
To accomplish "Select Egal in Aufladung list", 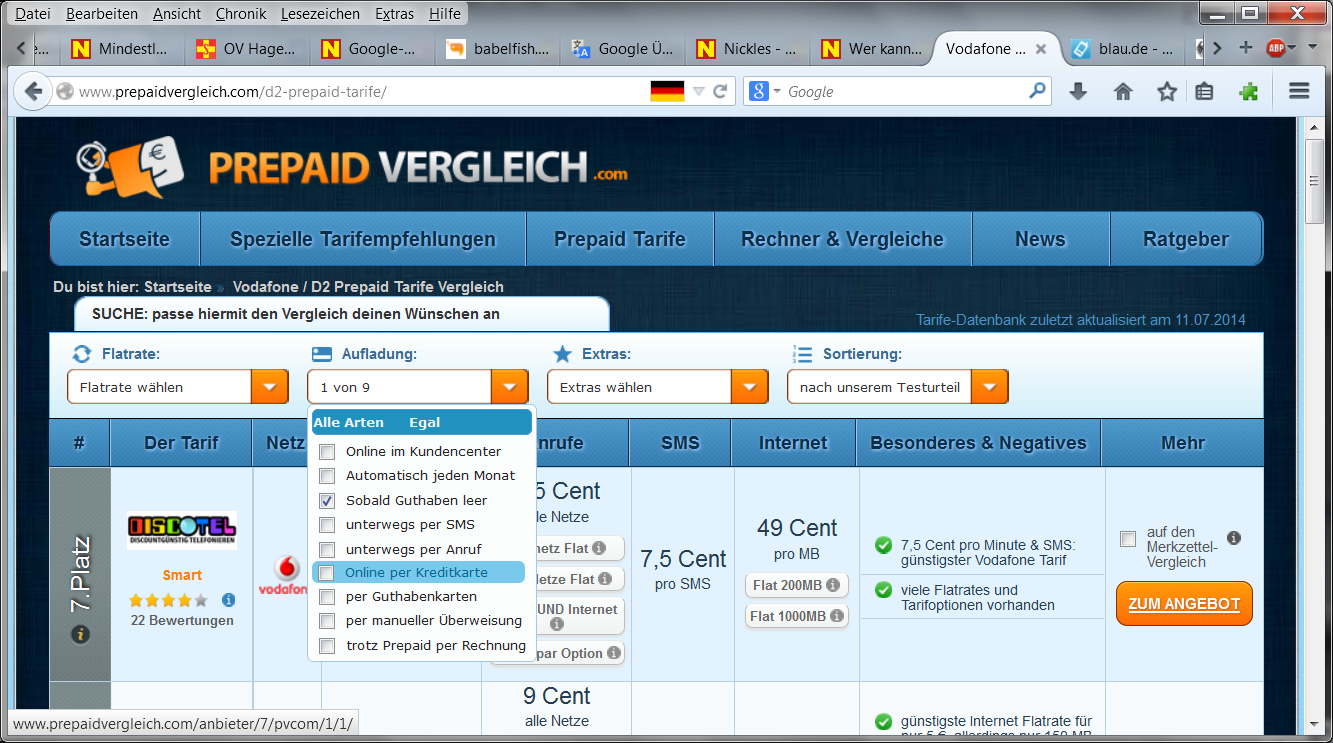I will coord(424,422).
